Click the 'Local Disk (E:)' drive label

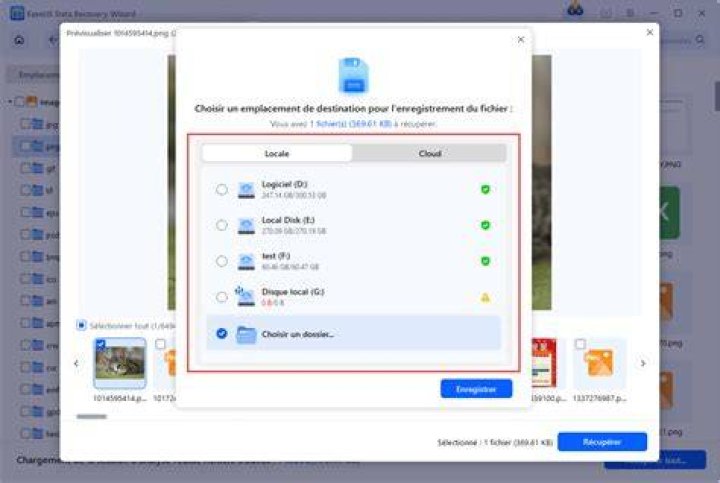[x=288, y=220]
